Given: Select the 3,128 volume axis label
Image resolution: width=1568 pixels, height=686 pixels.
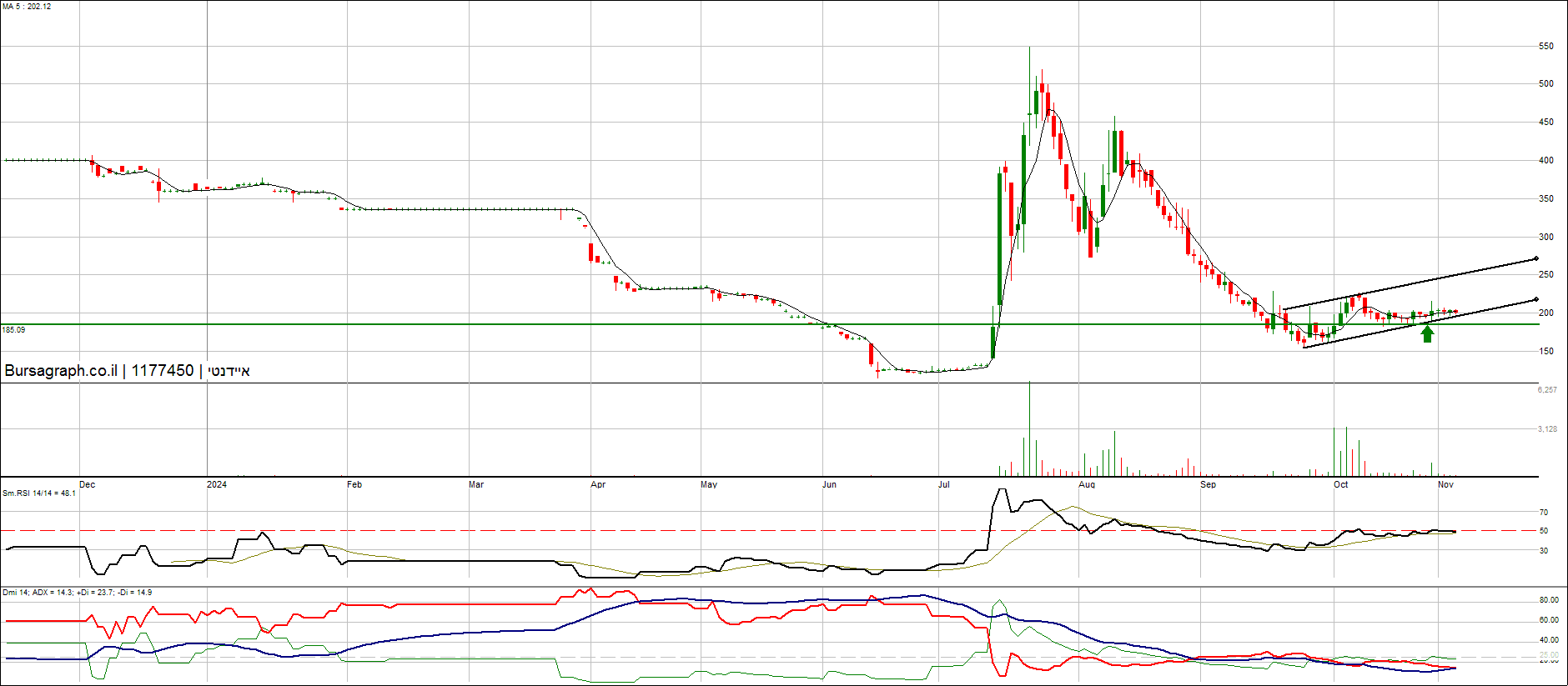Looking at the screenshot, I should coord(1547,429).
